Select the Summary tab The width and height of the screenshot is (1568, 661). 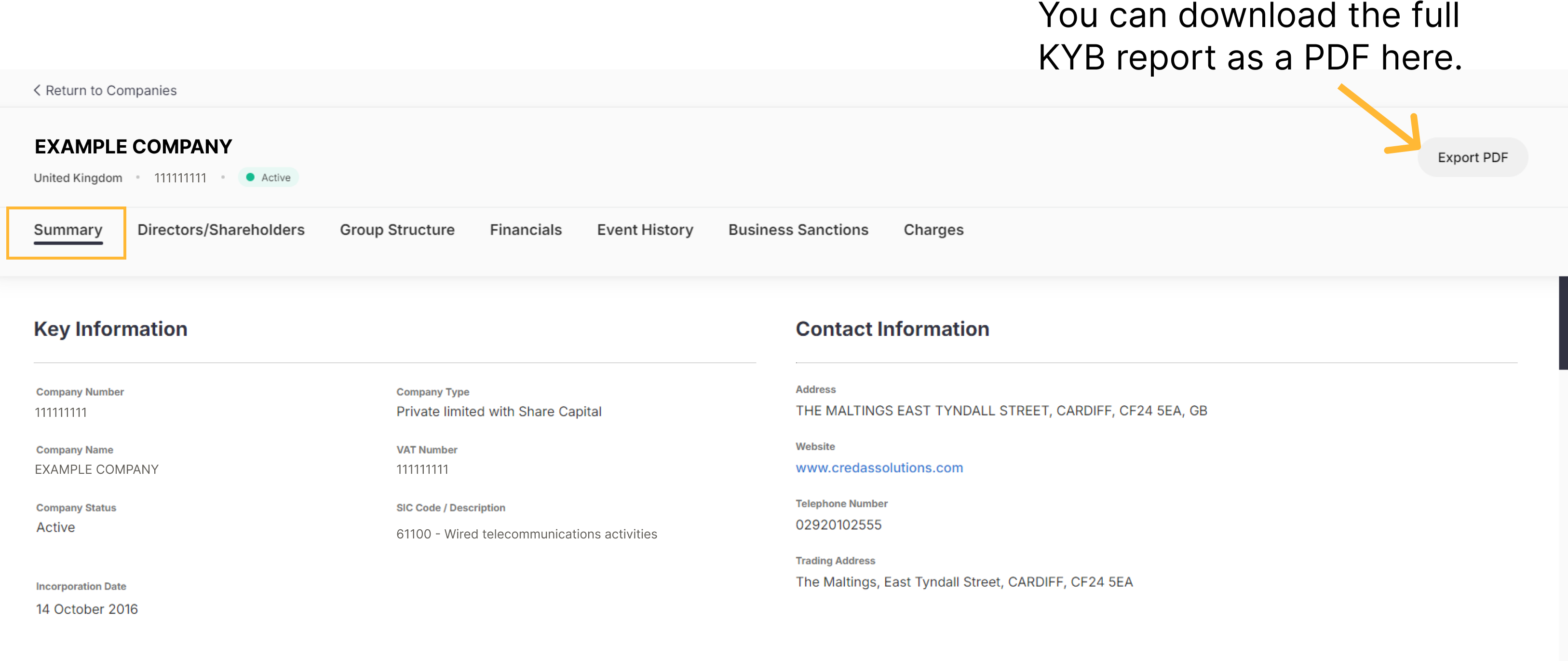(x=68, y=230)
